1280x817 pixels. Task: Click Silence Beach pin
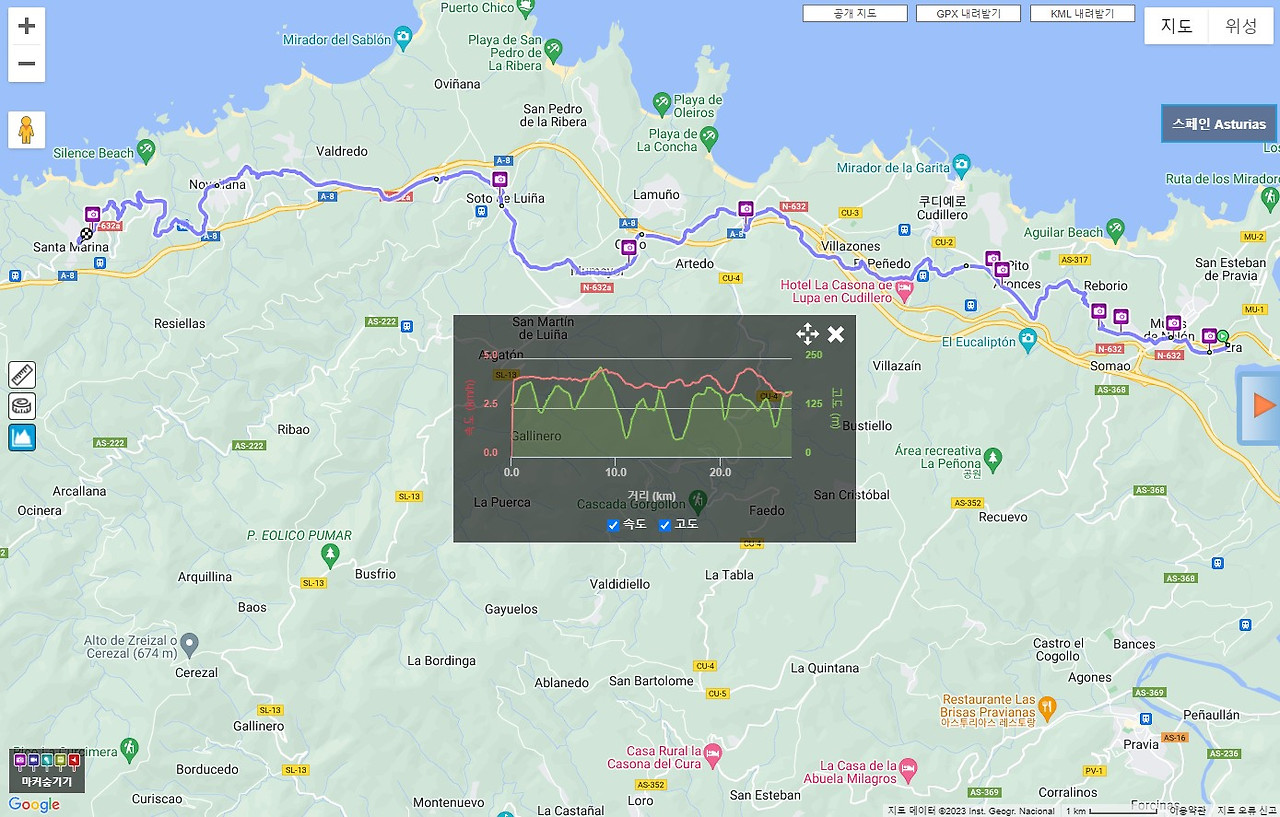click(x=146, y=152)
